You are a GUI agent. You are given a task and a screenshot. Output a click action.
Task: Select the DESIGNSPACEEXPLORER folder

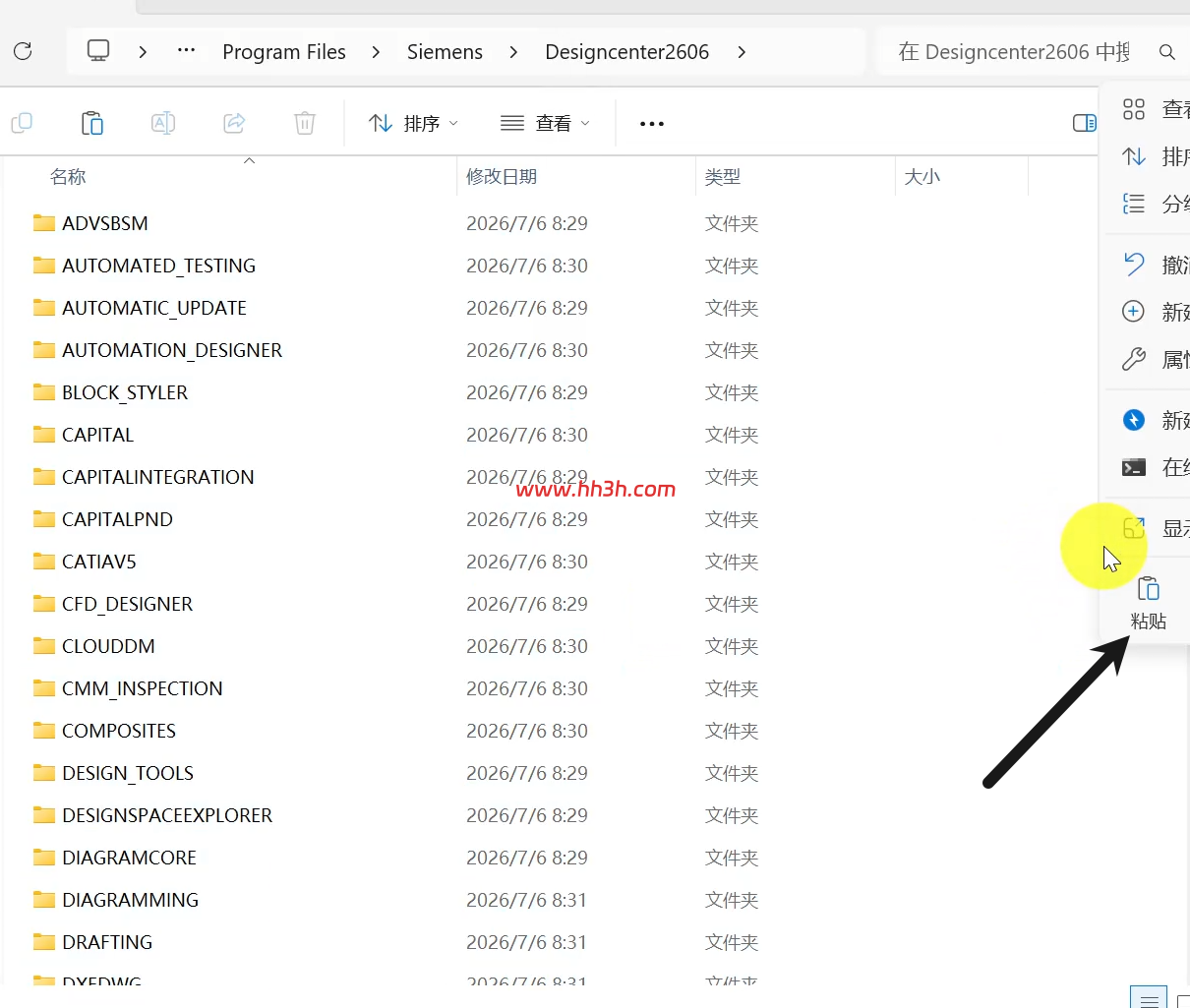click(x=167, y=815)
